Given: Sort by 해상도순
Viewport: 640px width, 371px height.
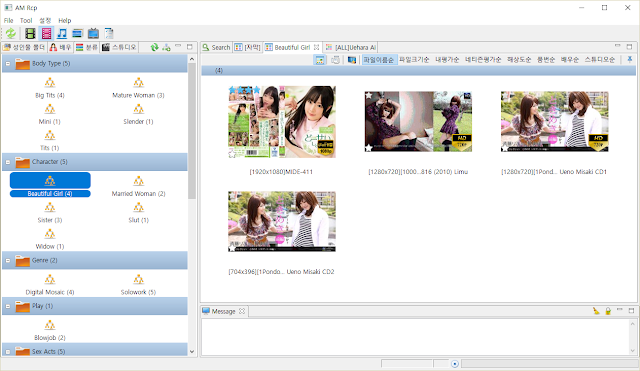Looking at the screenshot, I should click(519, 60).
